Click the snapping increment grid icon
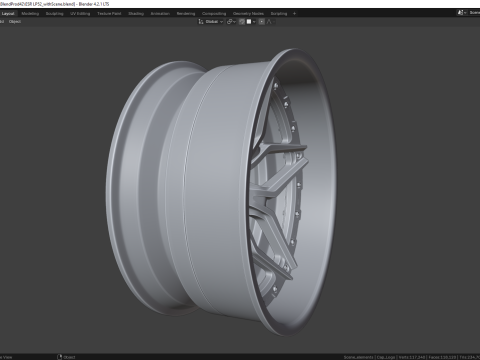 pos(249,22)
